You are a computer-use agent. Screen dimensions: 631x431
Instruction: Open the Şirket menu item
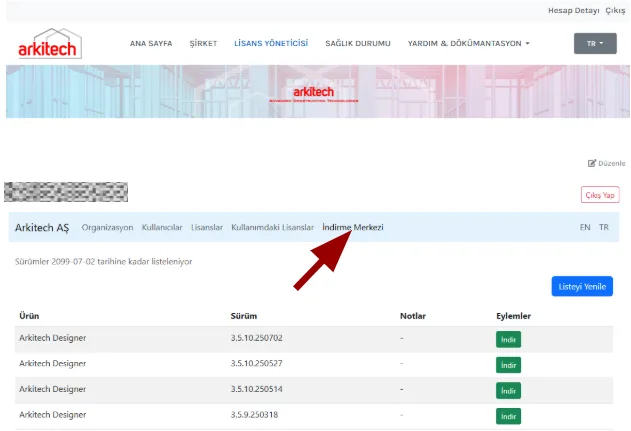pos(203,43)
